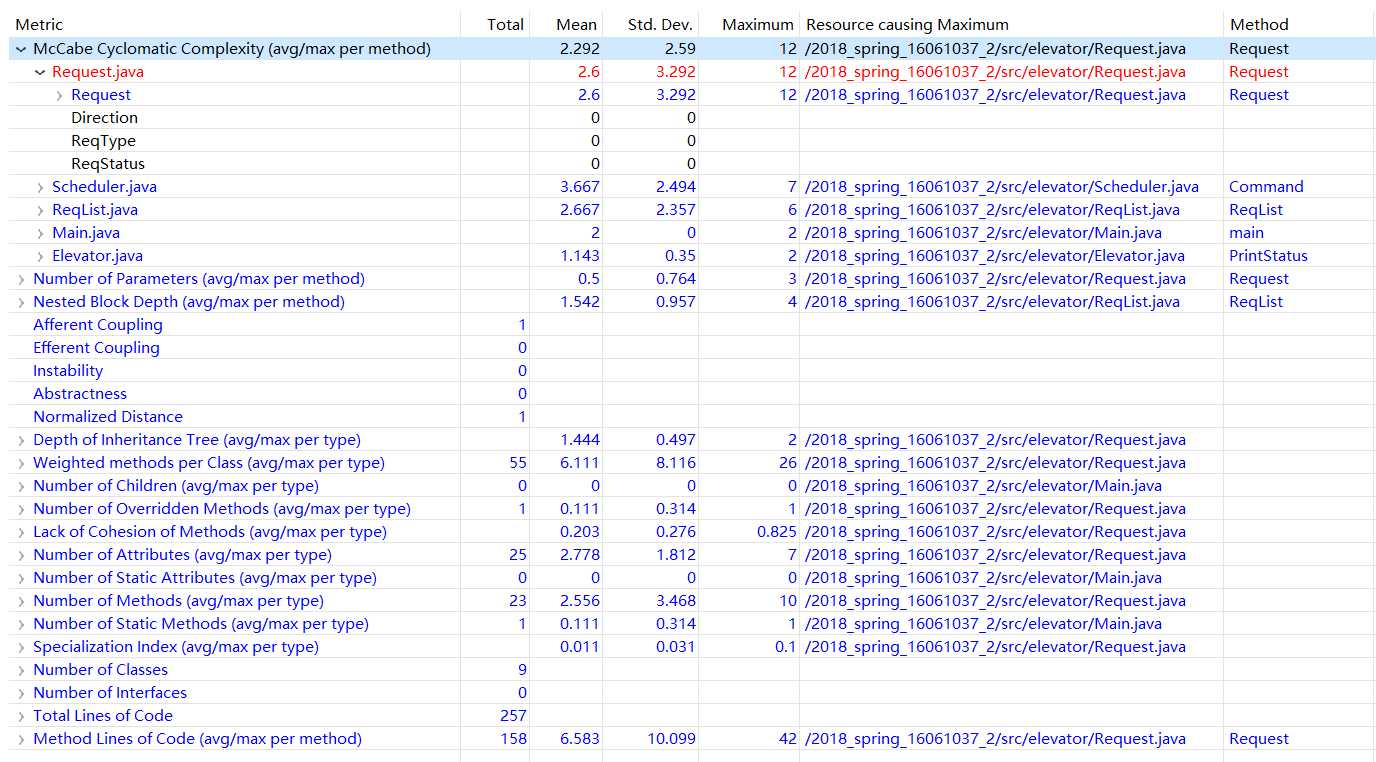Collapse the Request.java tree node
This screenshot has height=762, width=1376.
coord(40,72)
